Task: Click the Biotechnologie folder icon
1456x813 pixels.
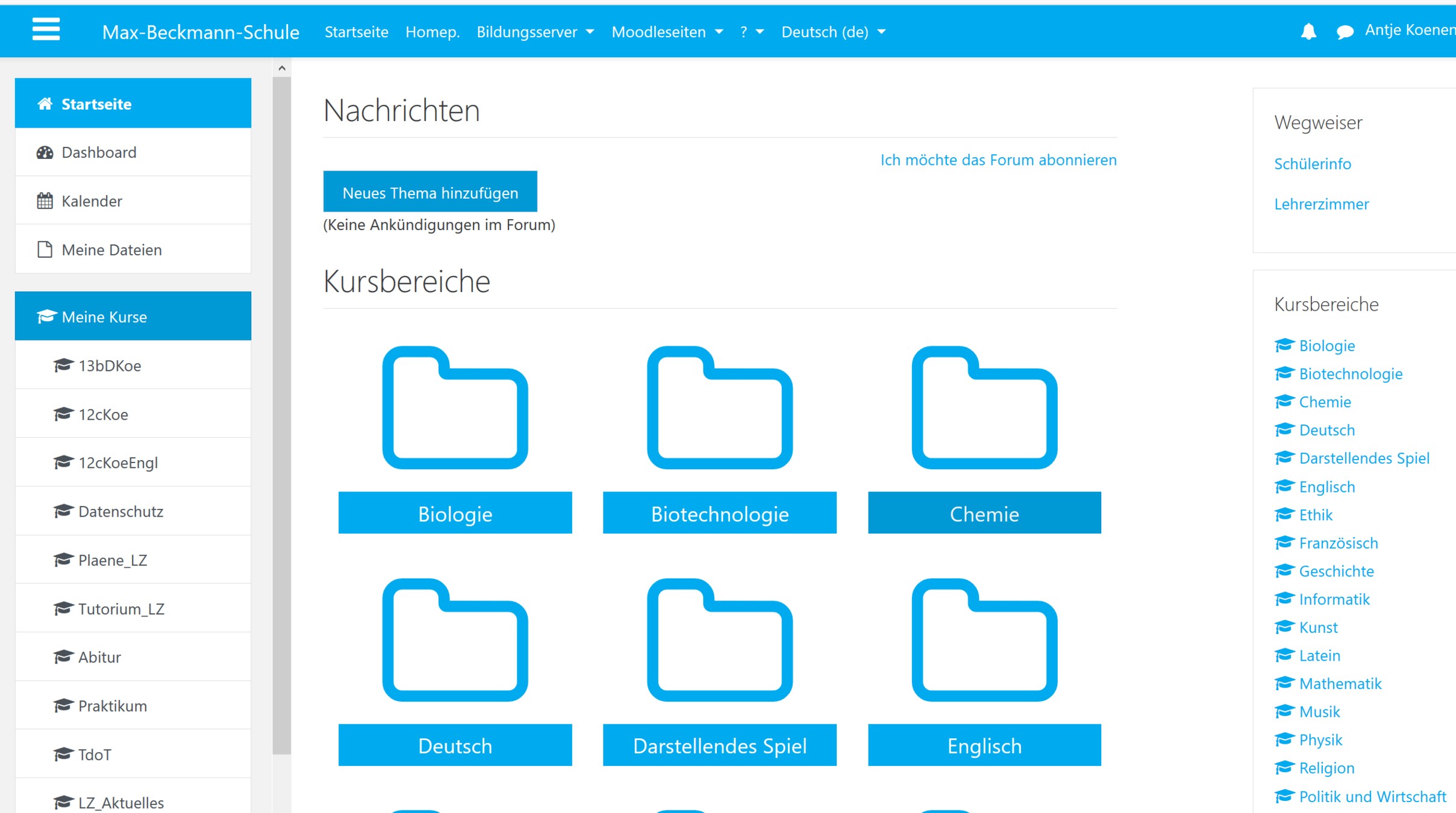Action: tap(719, 408)
